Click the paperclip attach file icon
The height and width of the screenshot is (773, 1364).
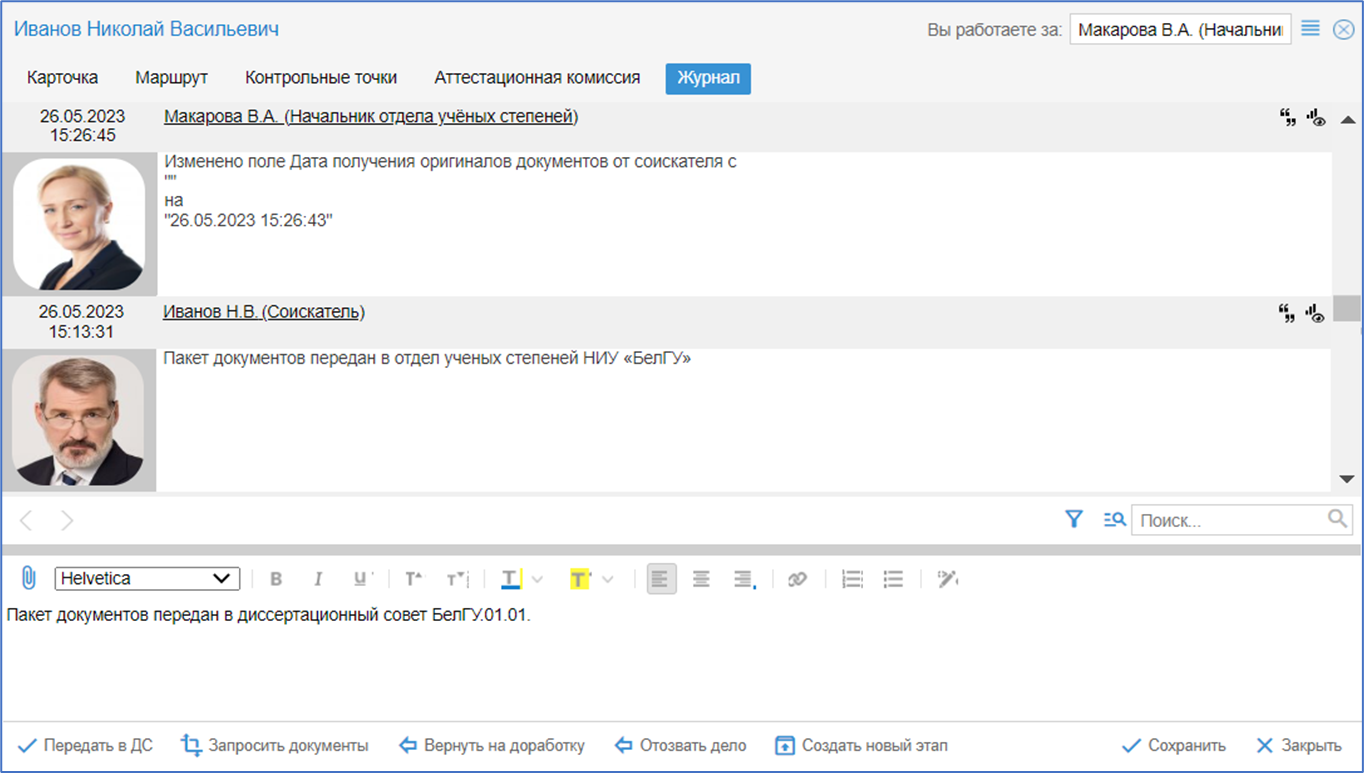(28, 578)
